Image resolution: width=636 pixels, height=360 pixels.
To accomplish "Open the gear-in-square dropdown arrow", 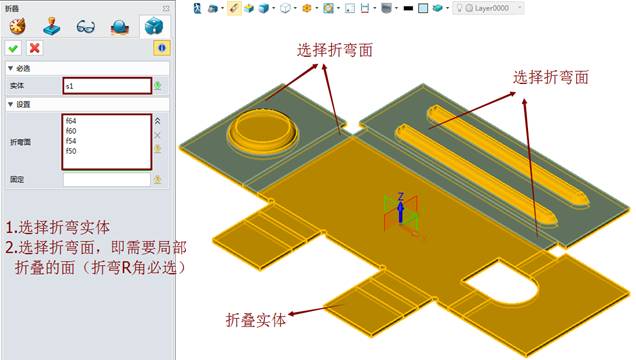I will point(338,8).
